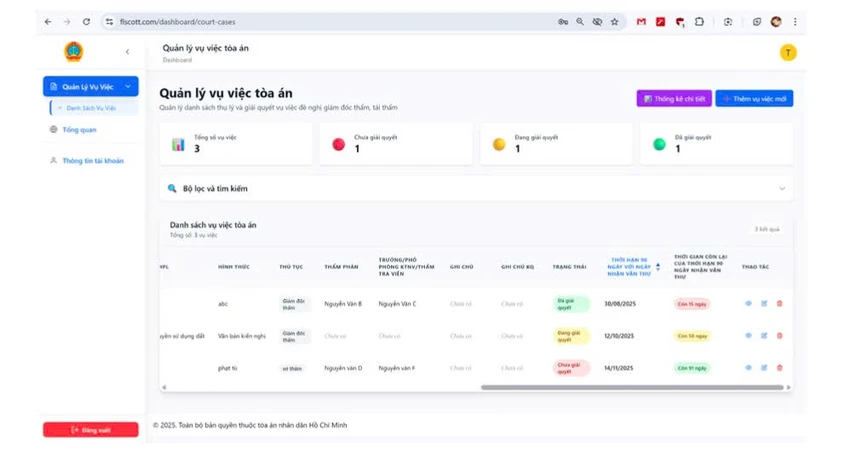Click the Thêm vụ việc mới button
The width and height of the screenshot is (850, 460).
[x=754, y=99]
